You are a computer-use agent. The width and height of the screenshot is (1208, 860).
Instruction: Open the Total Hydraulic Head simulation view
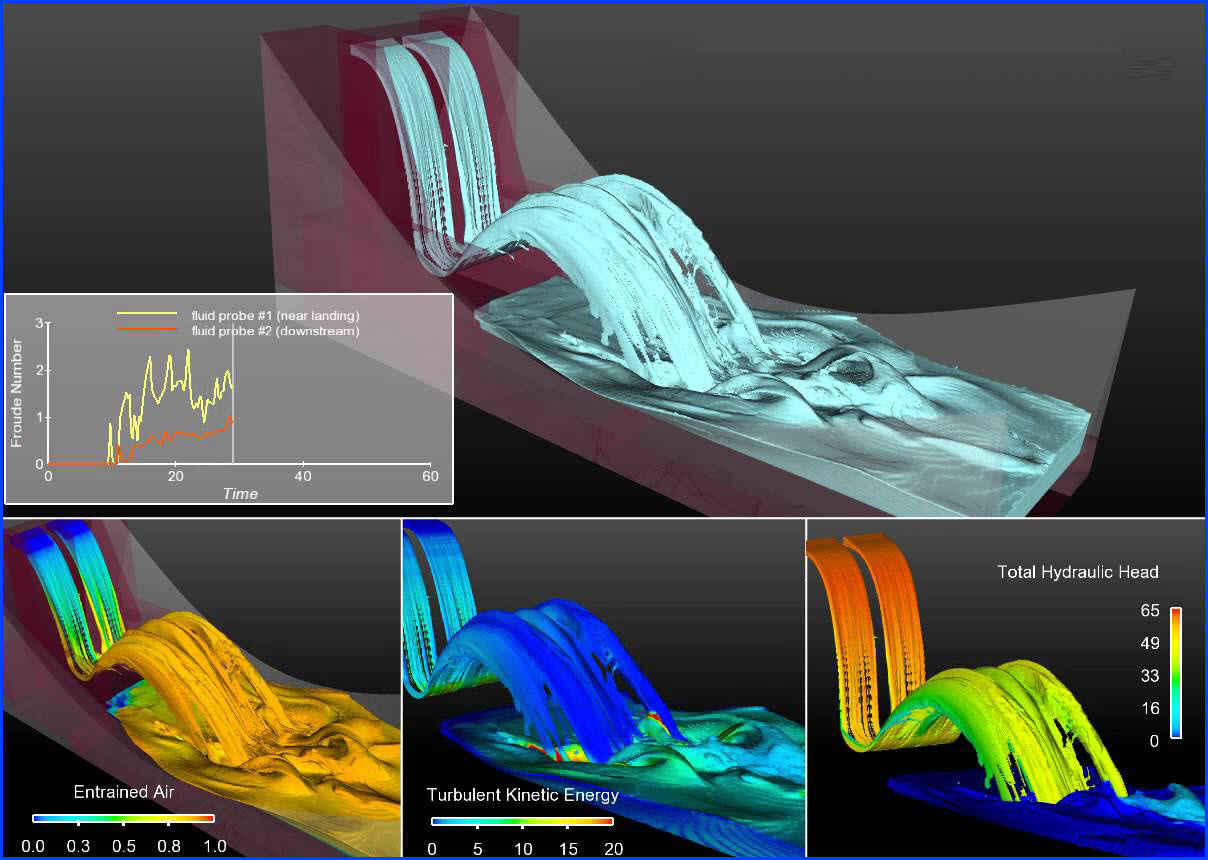(1006, 688)
